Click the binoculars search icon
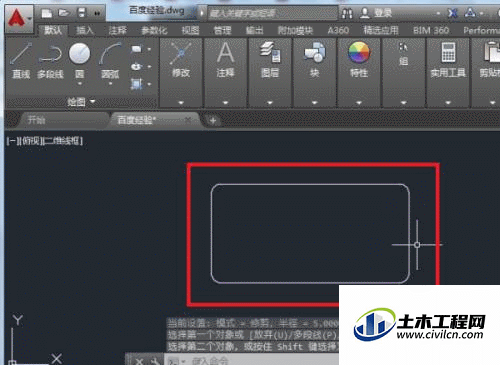 (347, 13)
